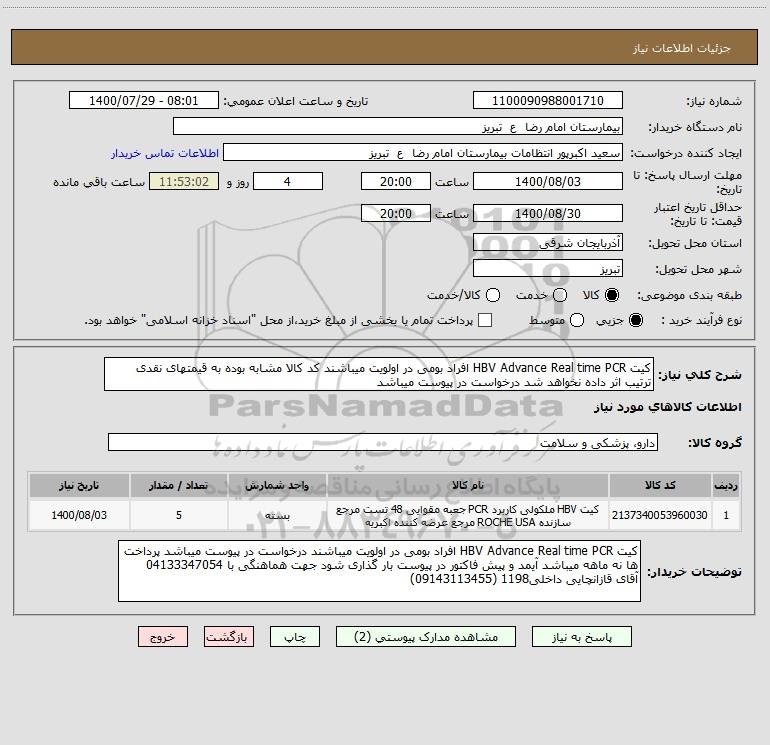Select the متوسط purchase type radio
770x745 pixels.
coord(577,320)
